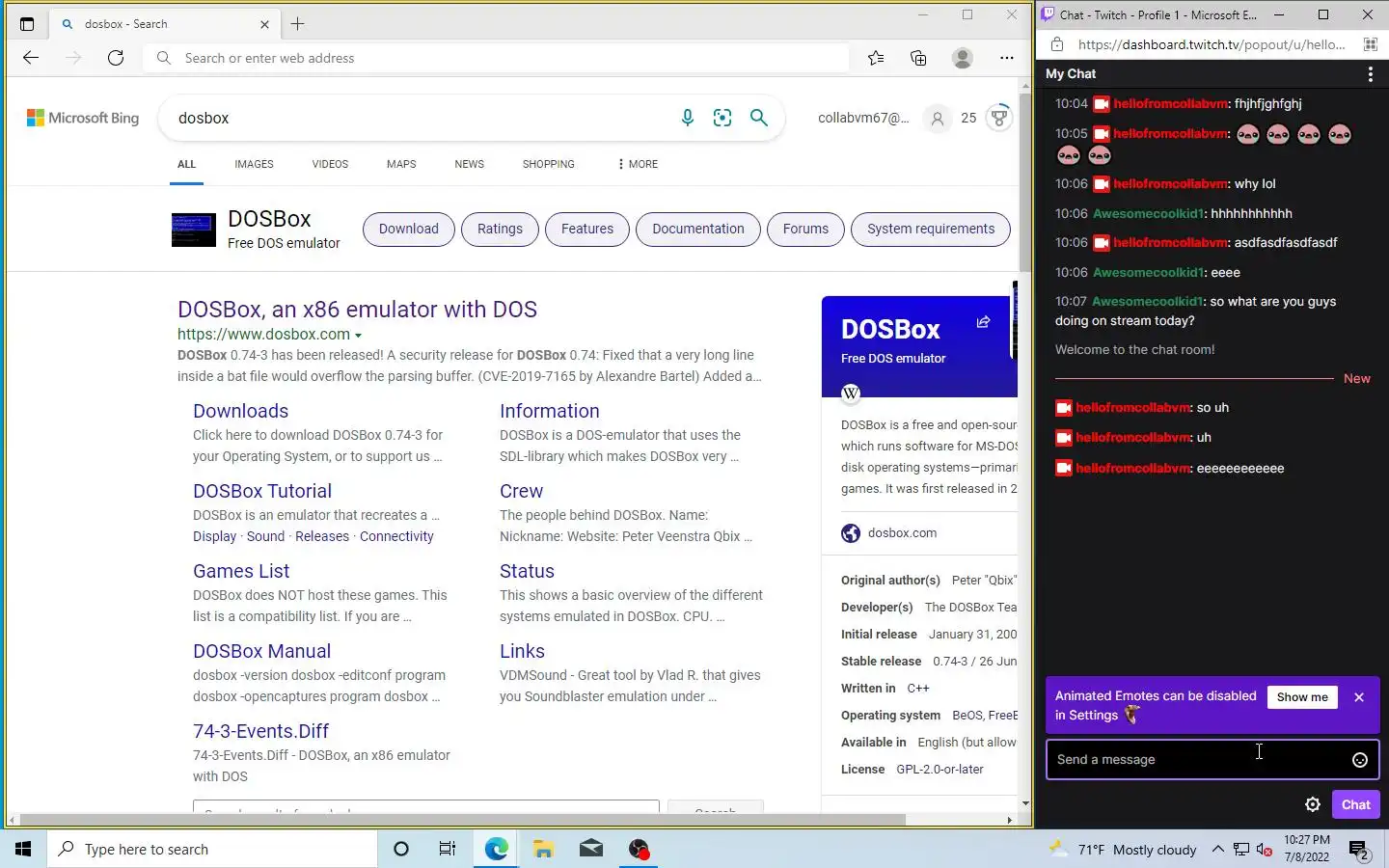This screenshot has width=1389, height=868.
Task: Focus the Send a message chat field
Action: pos(1212,760)
